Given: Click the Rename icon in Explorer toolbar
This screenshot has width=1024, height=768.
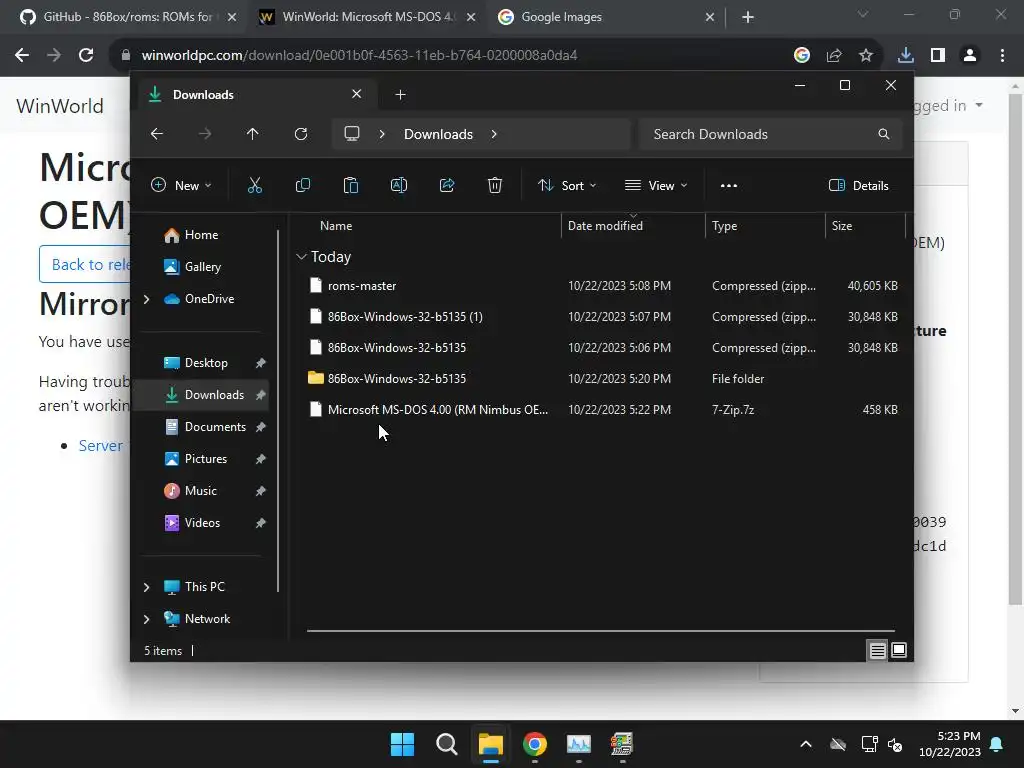Looking at the screenshot, I should (399, 185).
